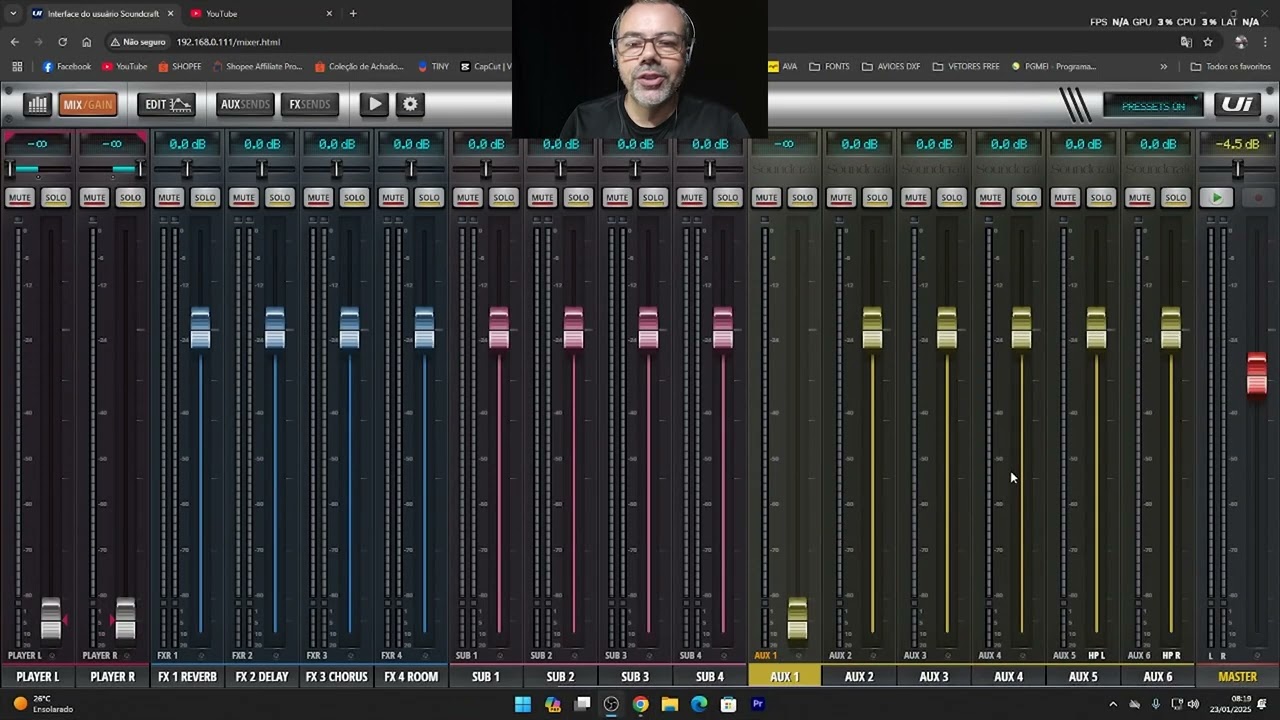This screenshot has height=720, width=1280.
Task: Open Microsoft Edge from taskbar
Action: 699,704
